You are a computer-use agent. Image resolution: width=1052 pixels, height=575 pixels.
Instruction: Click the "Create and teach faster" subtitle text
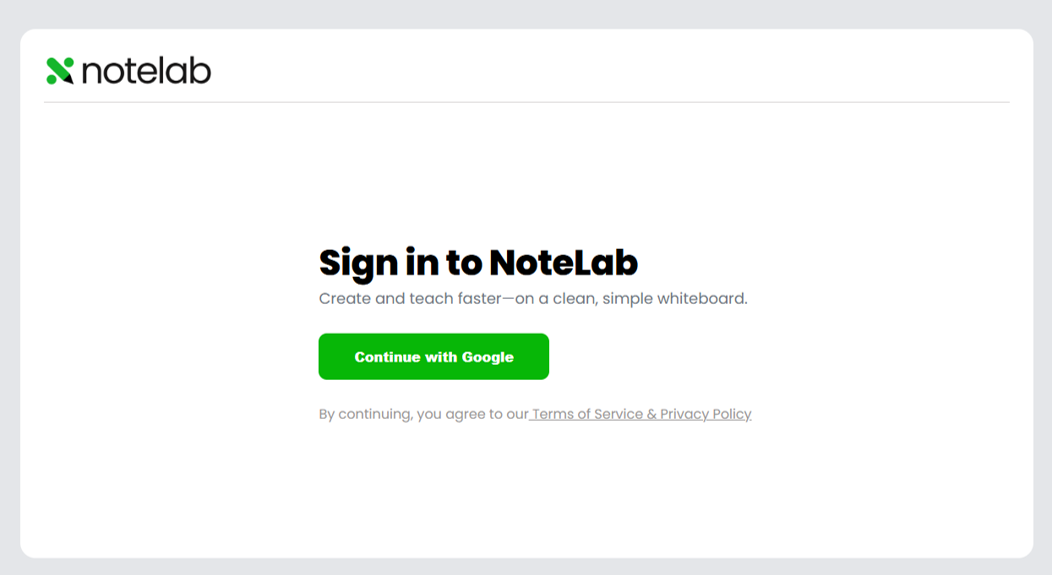point(532,298)
